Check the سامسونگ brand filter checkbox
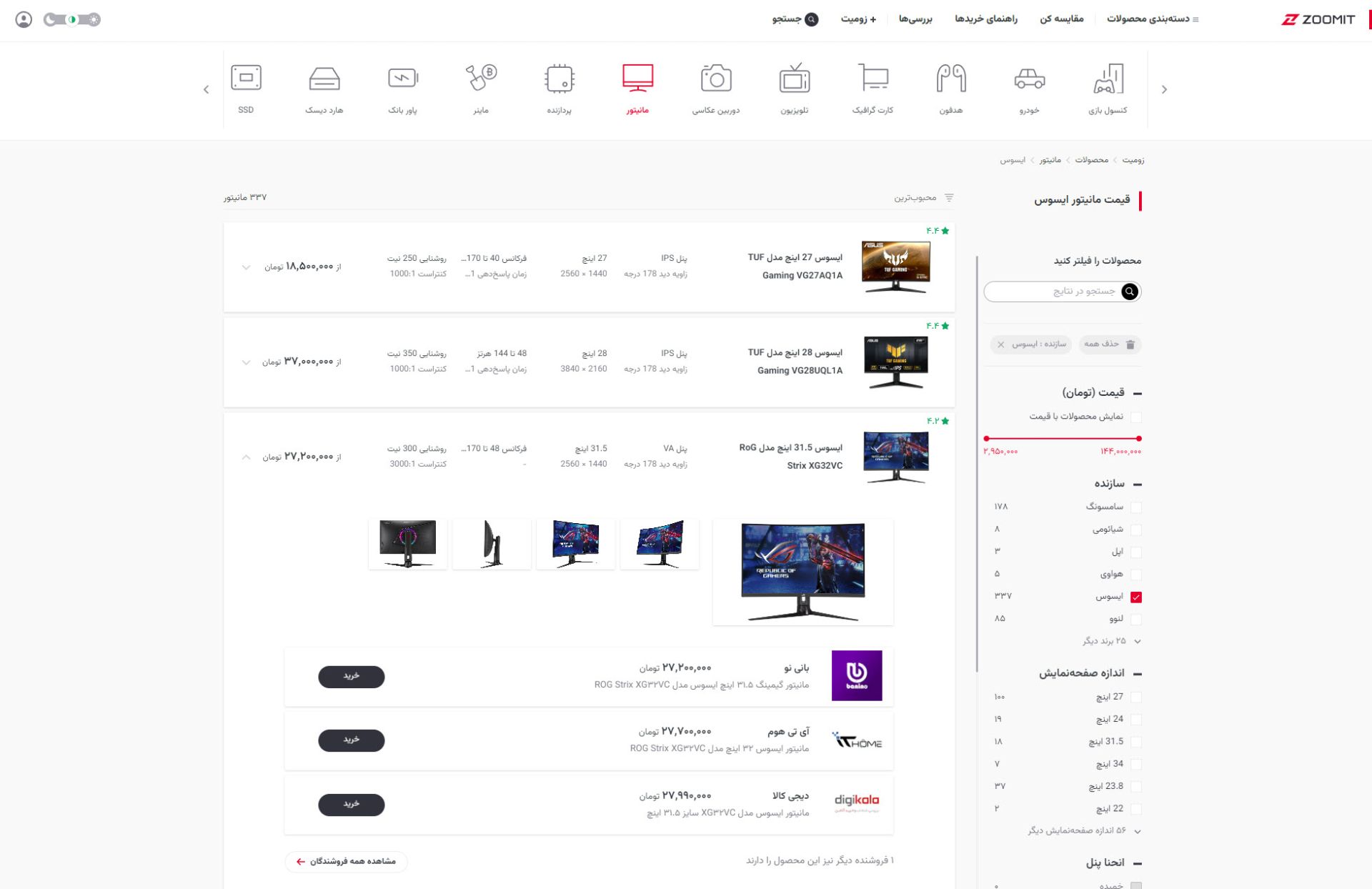This screenshot has width=1372, height=889. (1137, 507)
